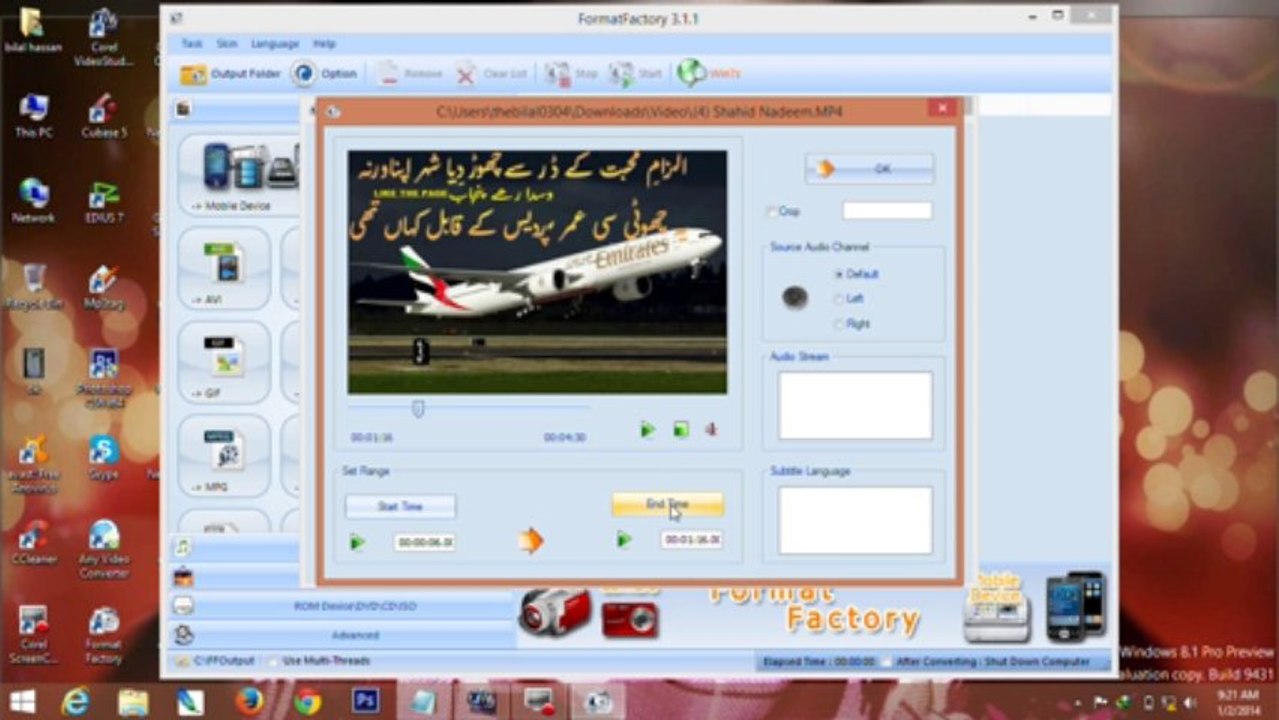Open the Windows Start button
1279x720 pixels.
click(x=23, y=700)
